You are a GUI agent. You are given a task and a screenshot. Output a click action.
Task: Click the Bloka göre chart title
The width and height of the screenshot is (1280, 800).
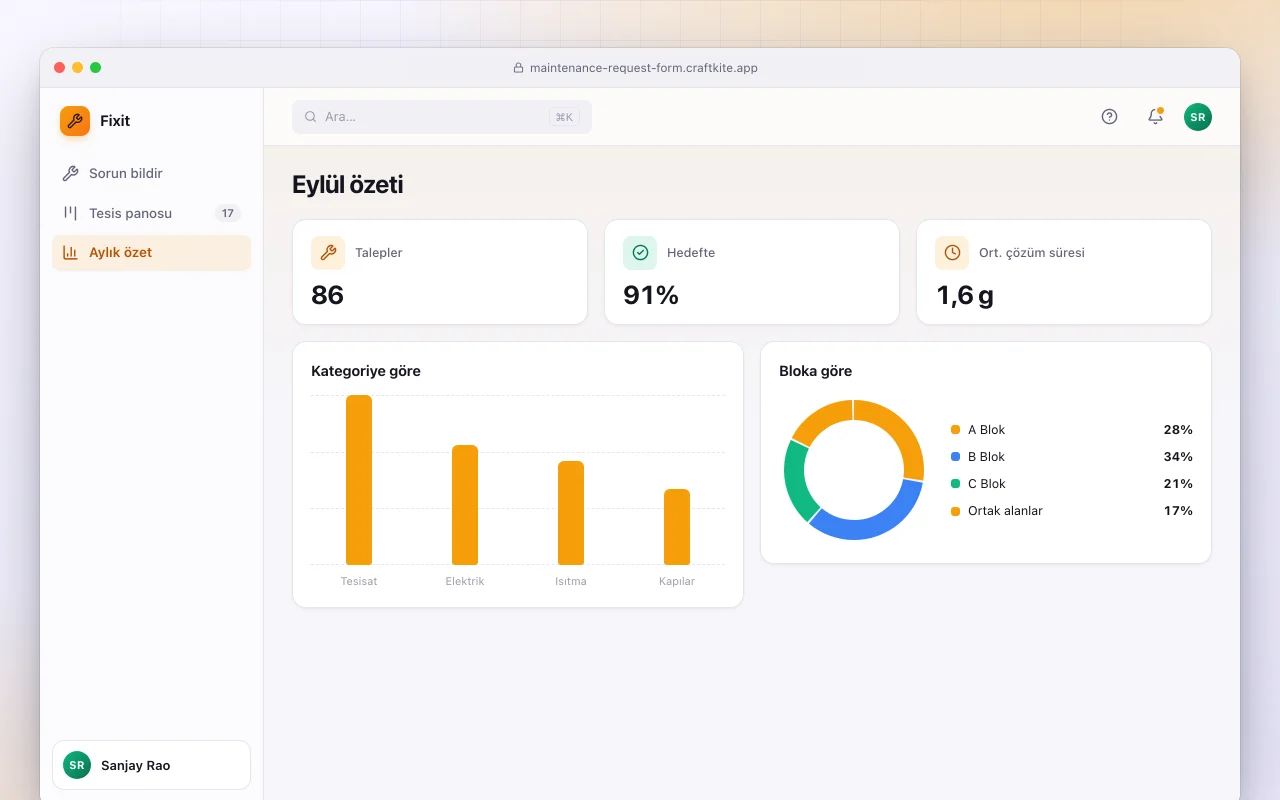point(815,371)
